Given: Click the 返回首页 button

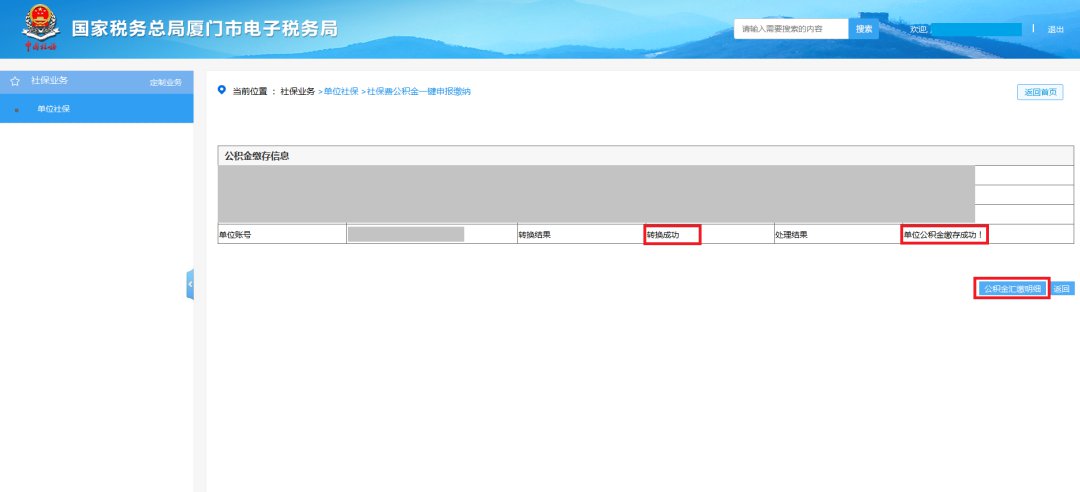Looking at the screenshot, I should [1040, 93].
